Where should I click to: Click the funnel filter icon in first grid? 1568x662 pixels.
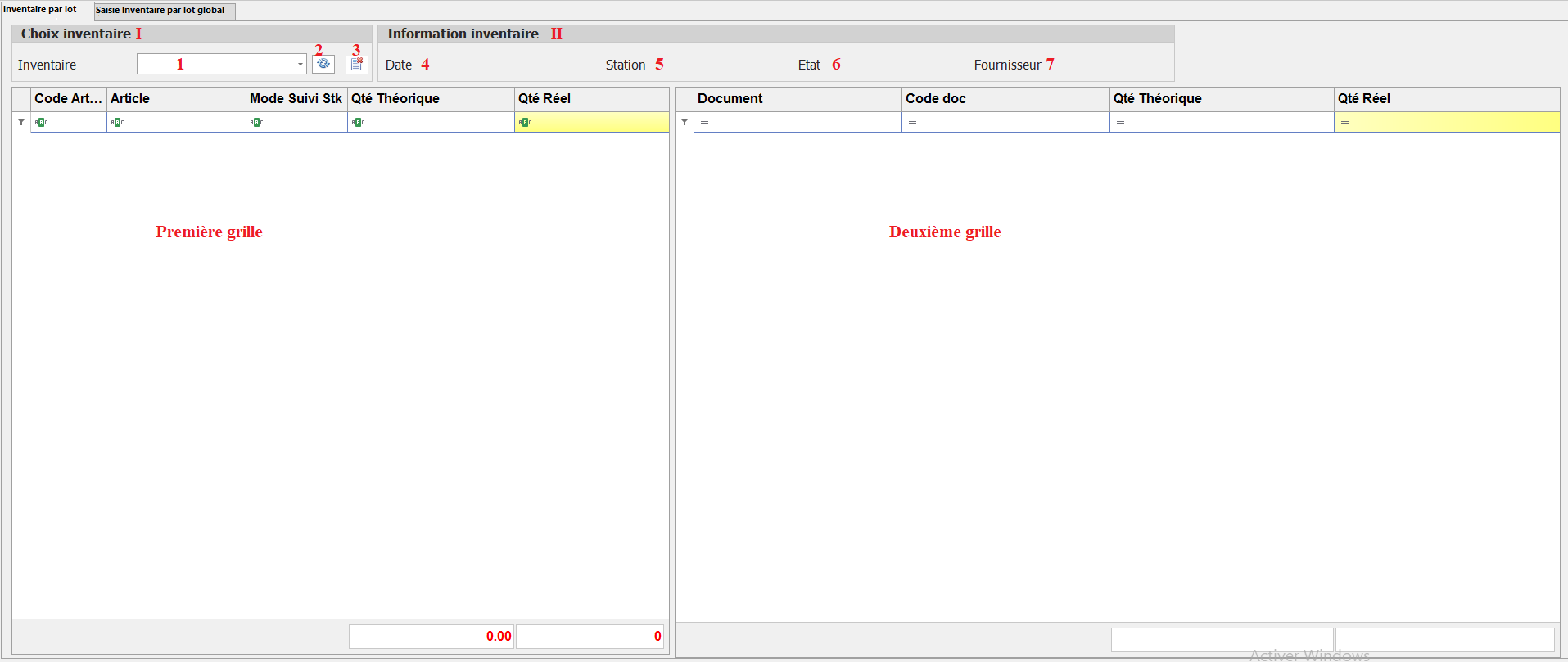21,122
